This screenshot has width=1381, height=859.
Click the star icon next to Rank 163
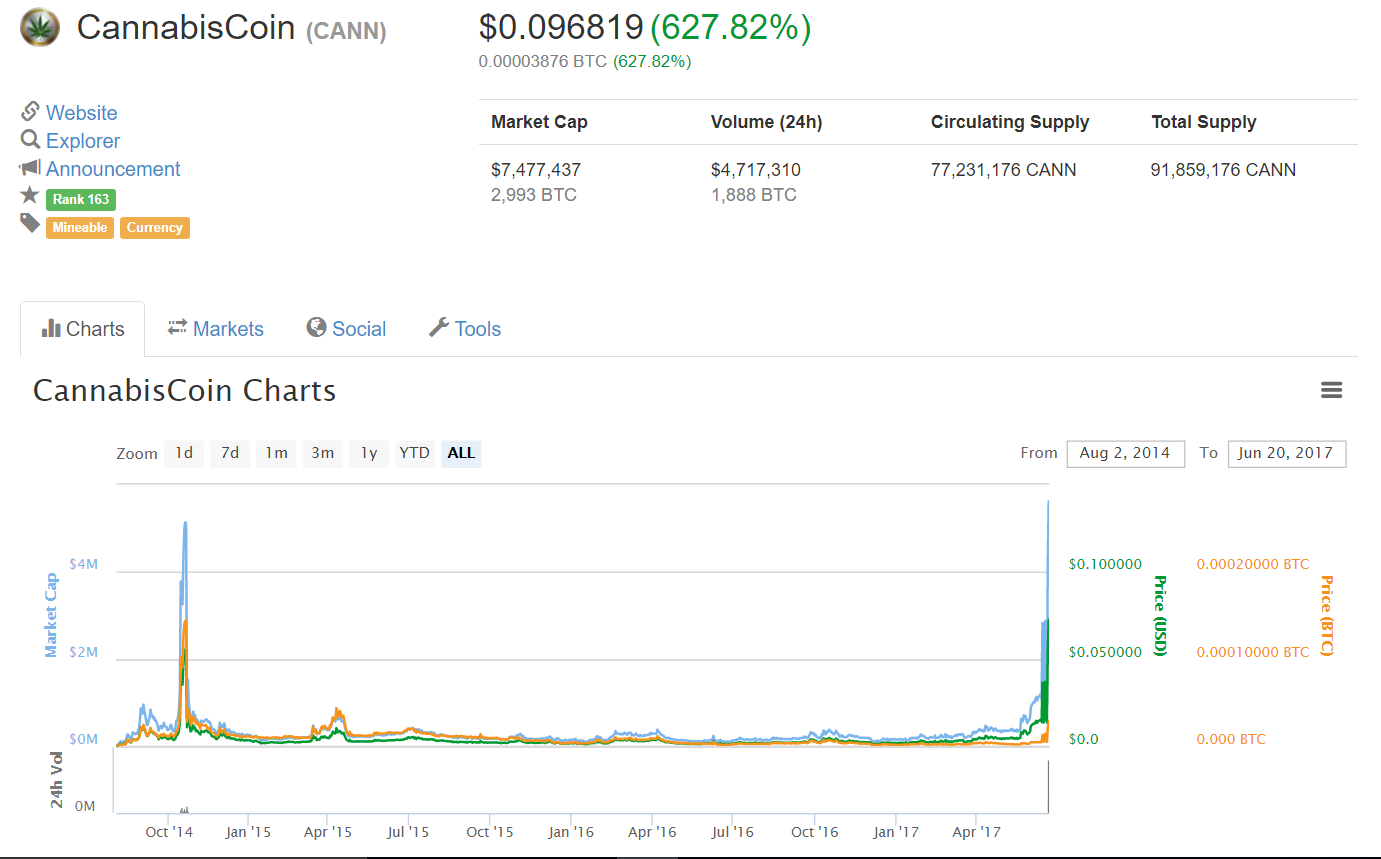coord(30,196)
